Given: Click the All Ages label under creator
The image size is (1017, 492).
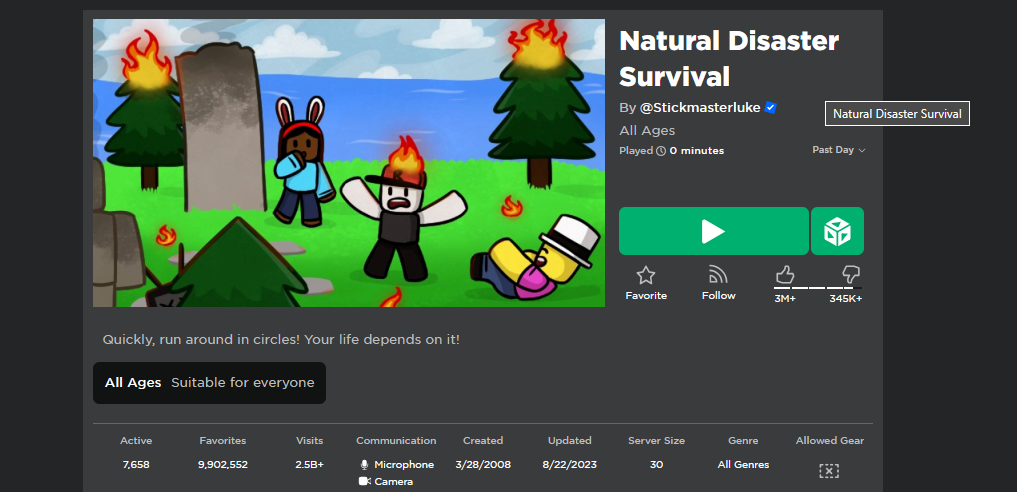Looking at the screenshot, I should click(x=647, y=130).
